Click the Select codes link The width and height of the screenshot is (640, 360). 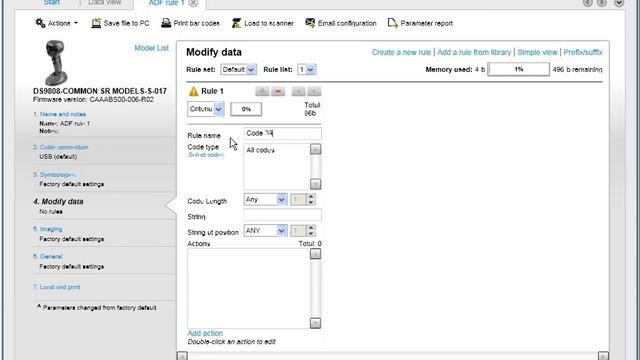[206, 155]
